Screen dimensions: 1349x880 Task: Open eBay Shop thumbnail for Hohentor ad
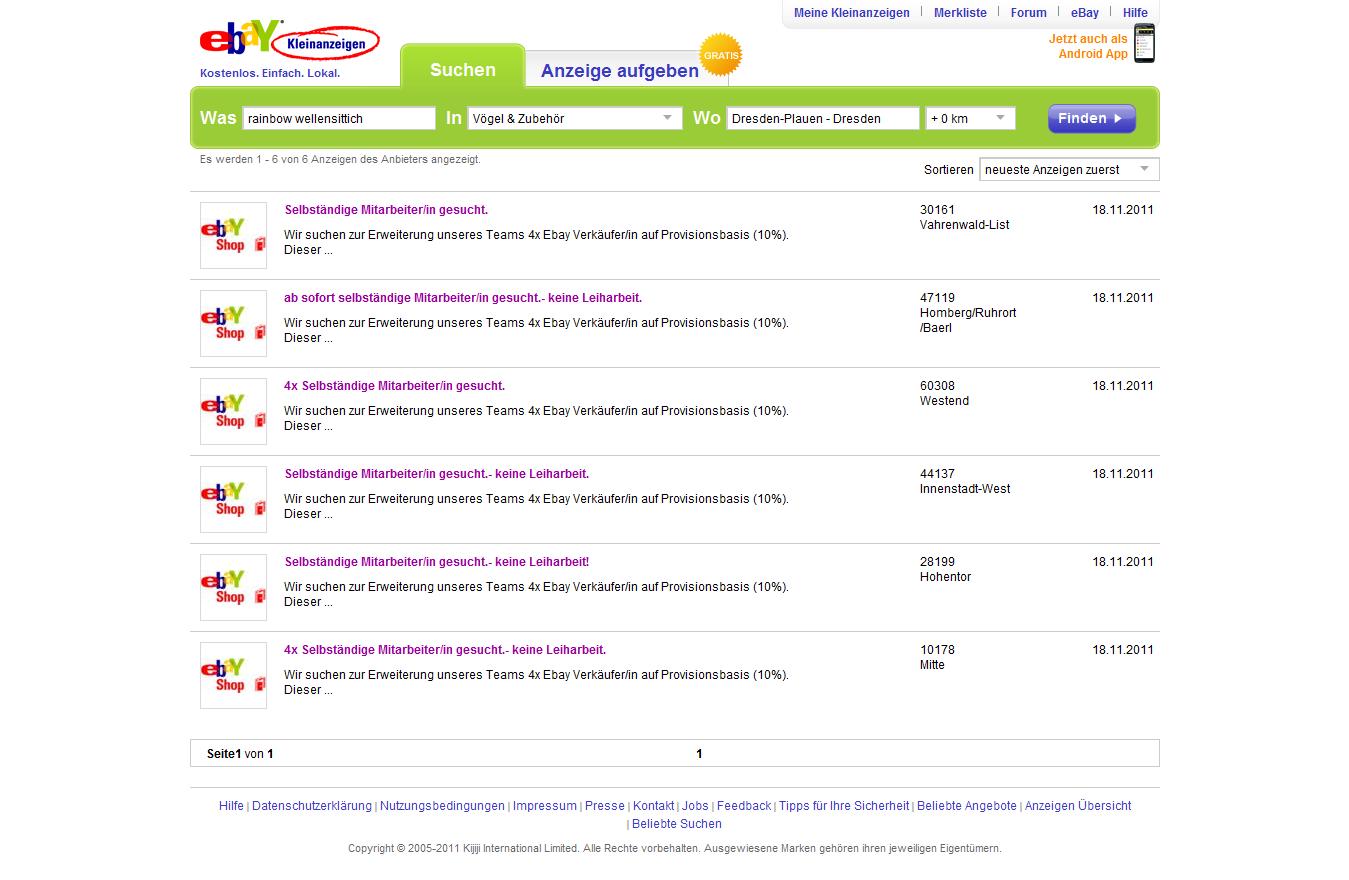(x=233, y=587)
